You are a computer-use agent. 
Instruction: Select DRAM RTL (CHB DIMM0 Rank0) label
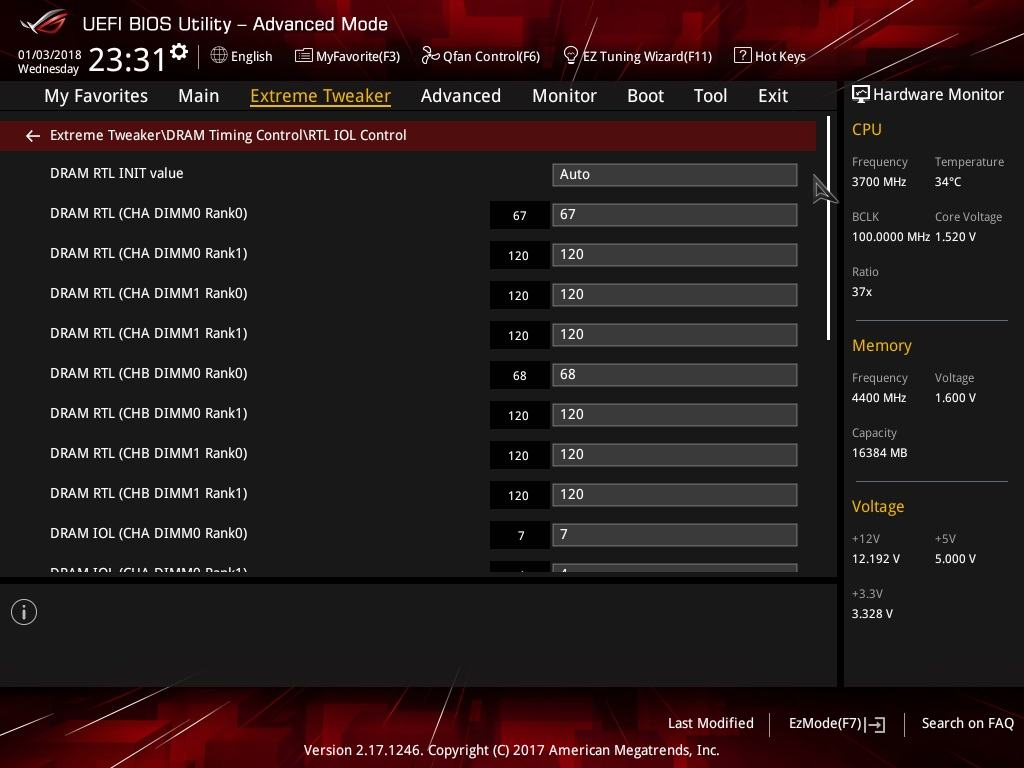click(x=149, y=374)
